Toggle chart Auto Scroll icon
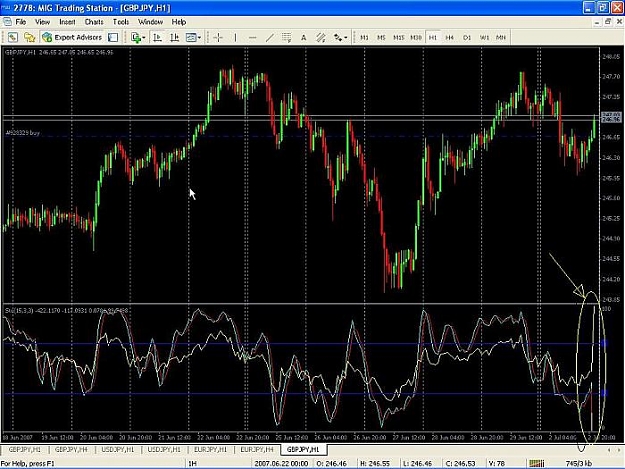The image size is (625, 469). coord(157,37)
